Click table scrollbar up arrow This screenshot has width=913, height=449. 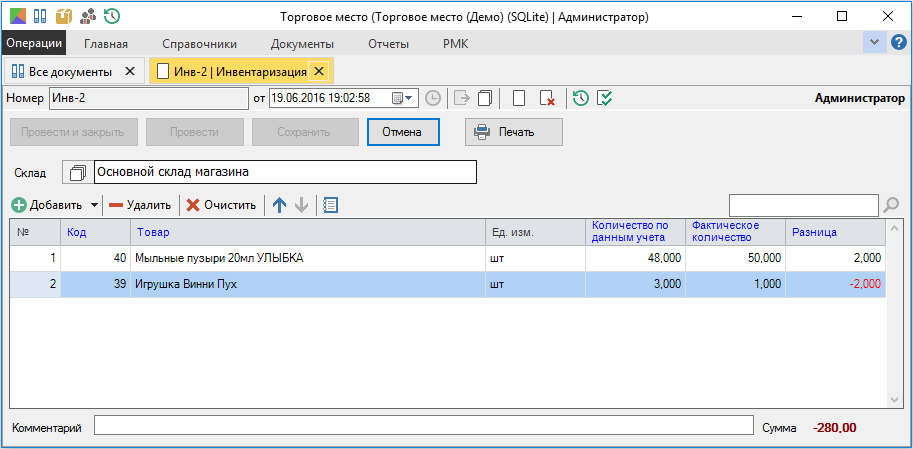[x=895, y=228]
